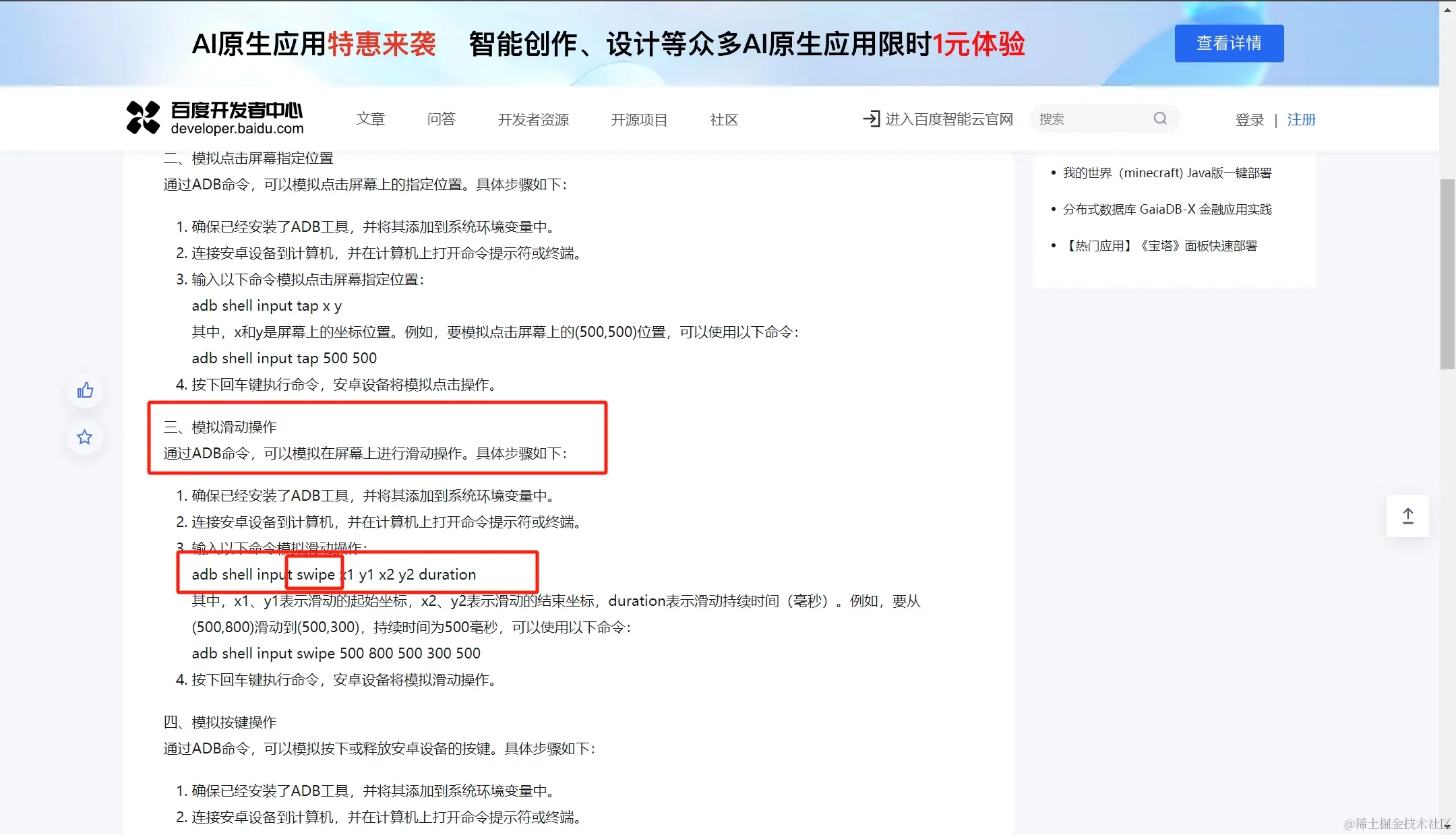This screenshot has height=835, width=1456.
Task: Open the 社区 navigation item
Action: point(724,119)
